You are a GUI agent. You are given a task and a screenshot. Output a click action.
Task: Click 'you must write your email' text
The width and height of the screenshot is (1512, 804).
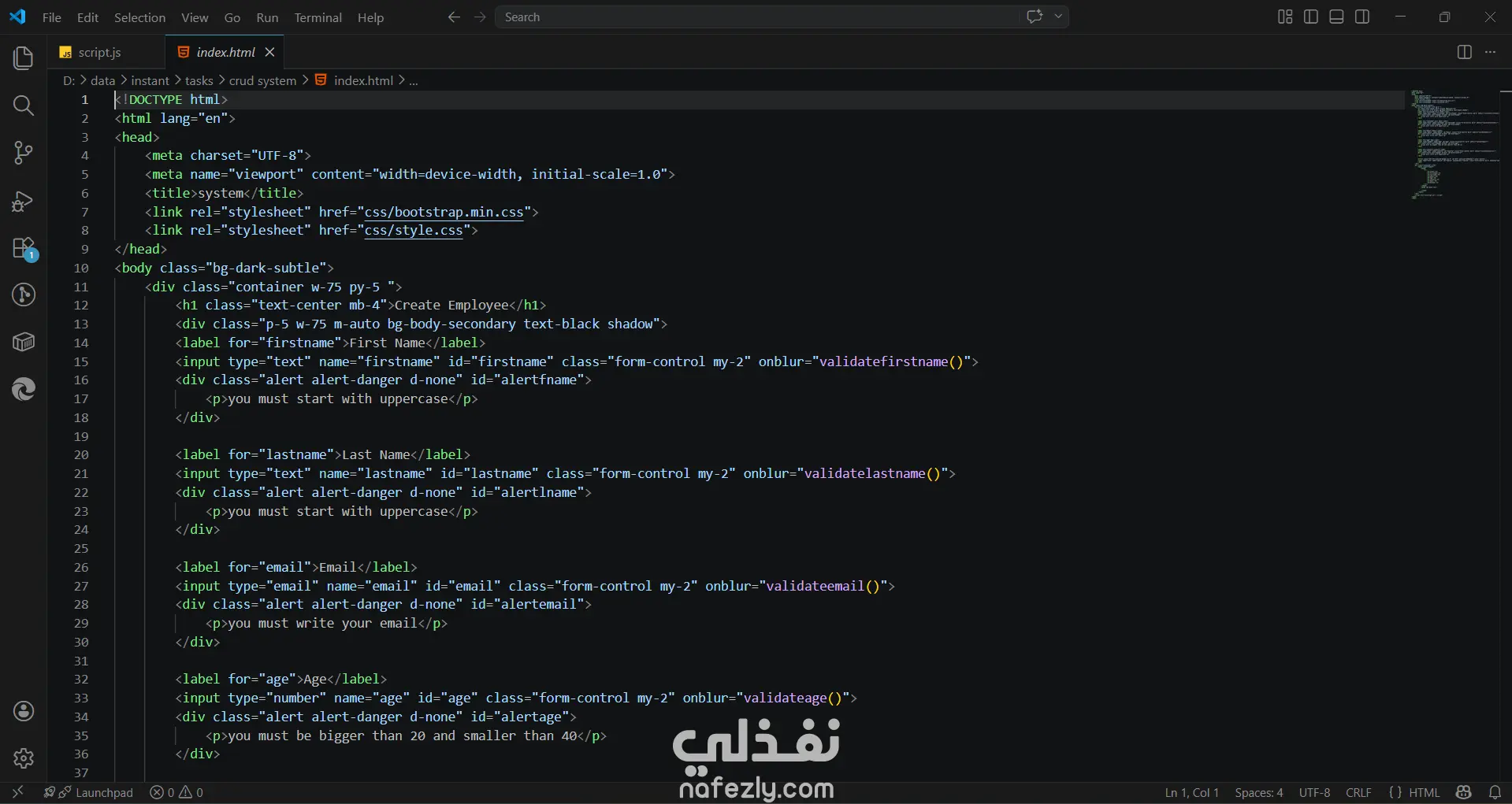point(322,623)
